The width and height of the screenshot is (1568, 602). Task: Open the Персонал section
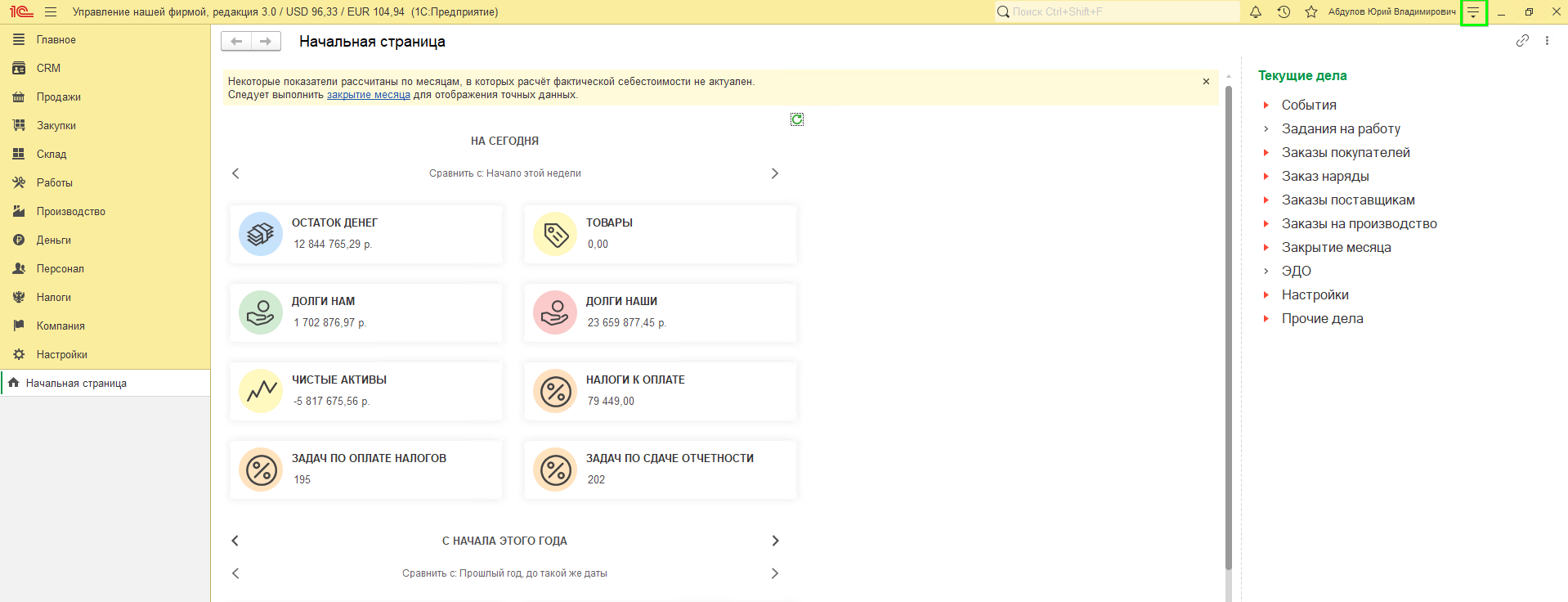105,268
